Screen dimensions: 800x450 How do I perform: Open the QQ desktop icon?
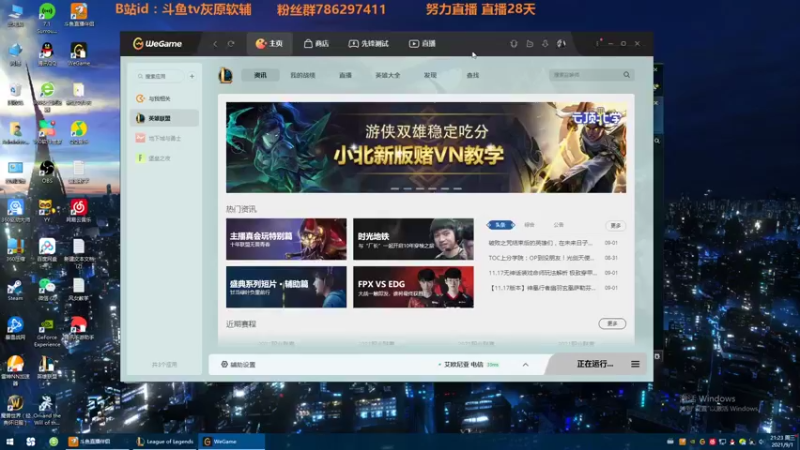[47, 54]
